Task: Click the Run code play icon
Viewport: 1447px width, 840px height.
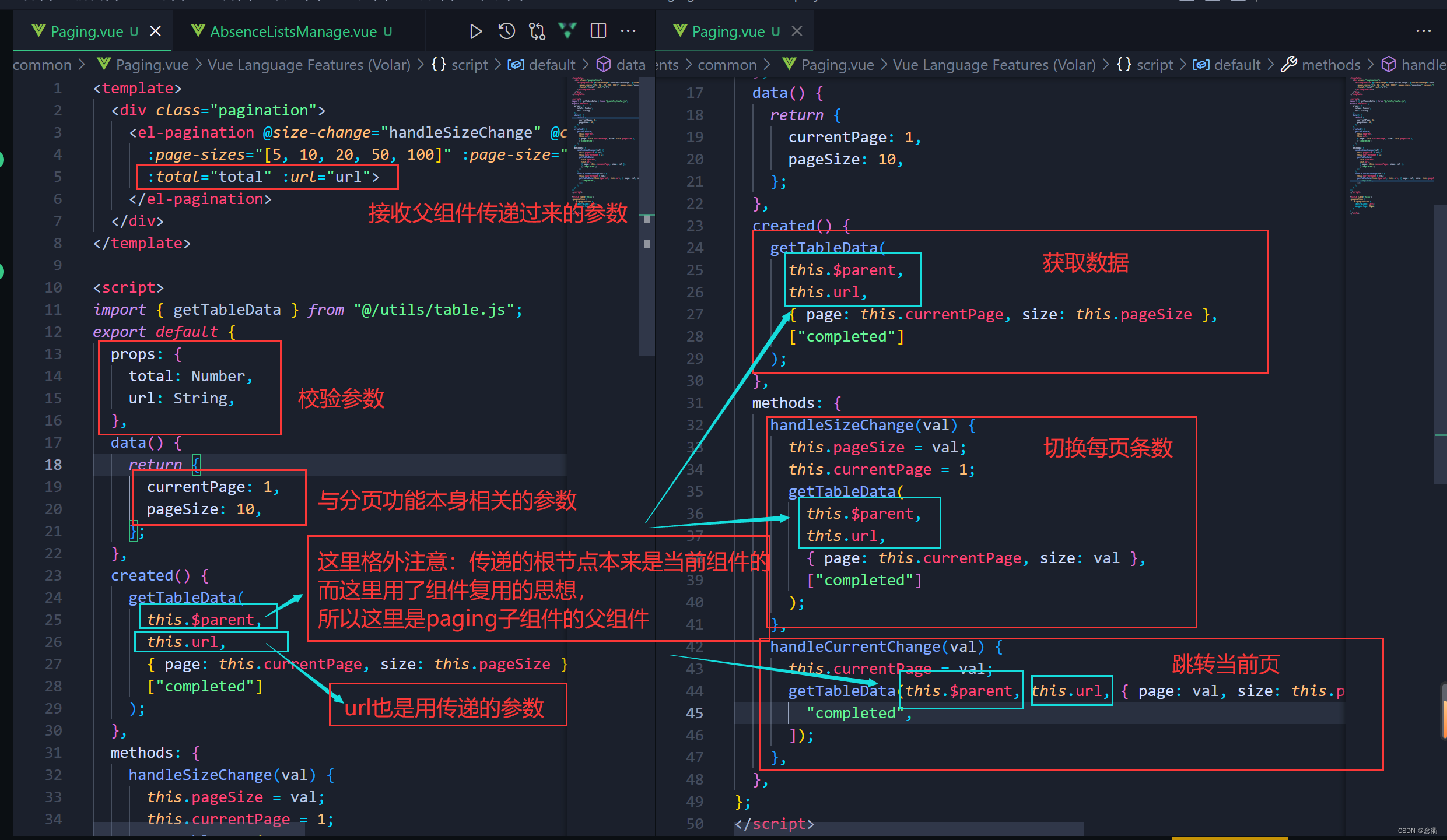Action: pos(475,31)
